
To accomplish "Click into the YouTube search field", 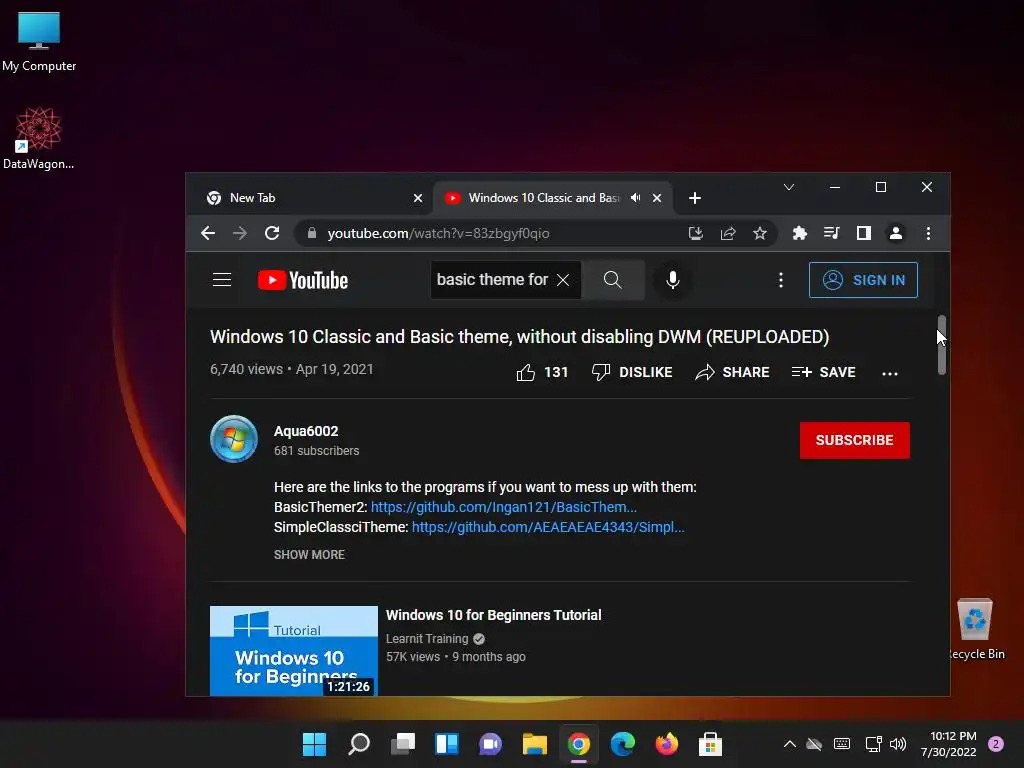I will pyautogui.click(x=492, y=280).
